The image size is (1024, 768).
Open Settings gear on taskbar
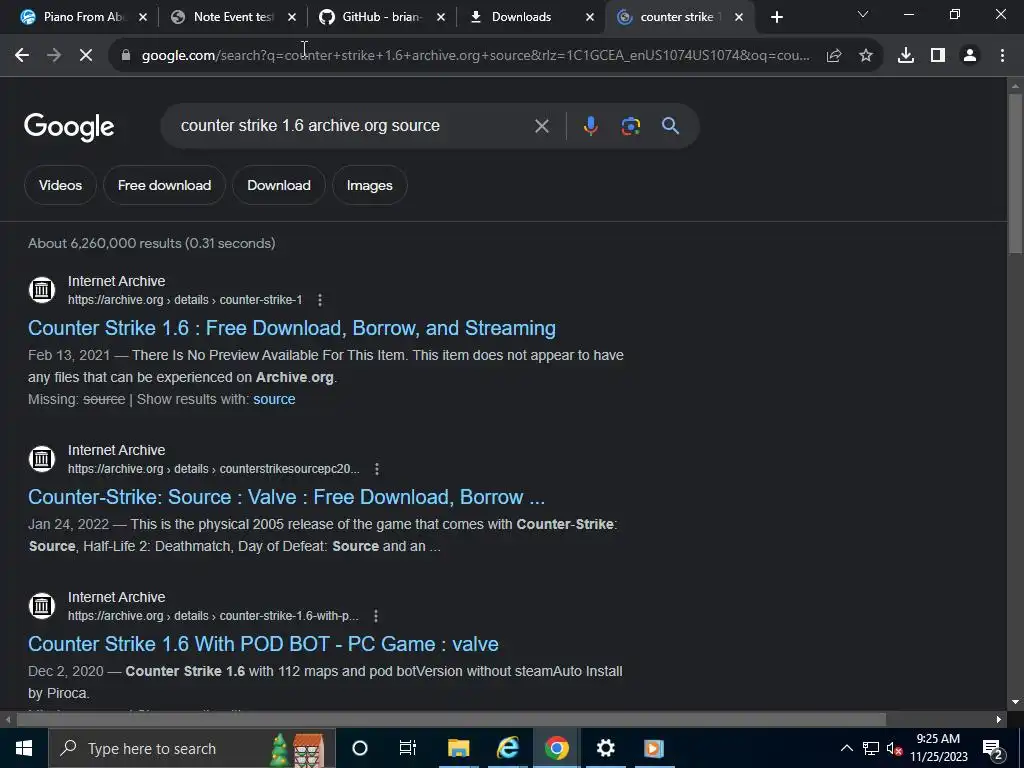tap(605, 748)
